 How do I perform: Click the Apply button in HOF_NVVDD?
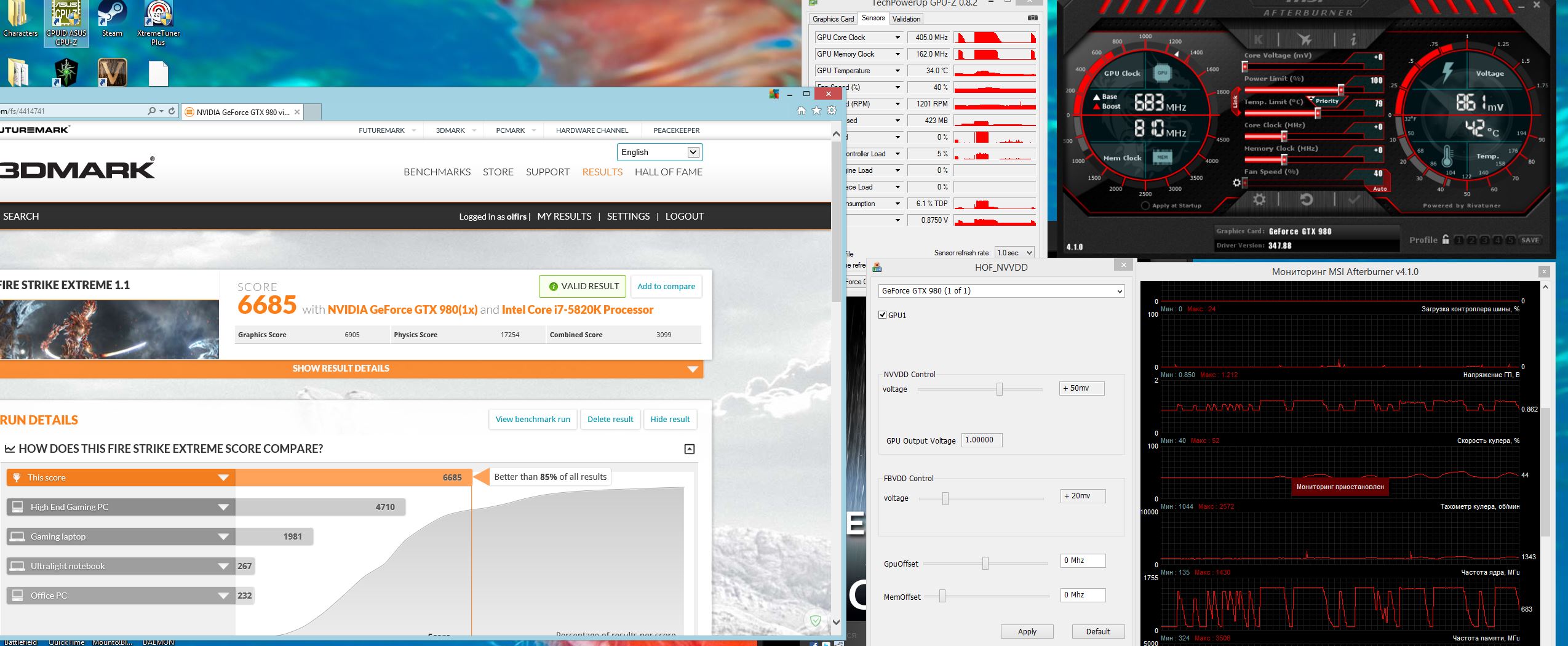click(x=1027, y=631)
